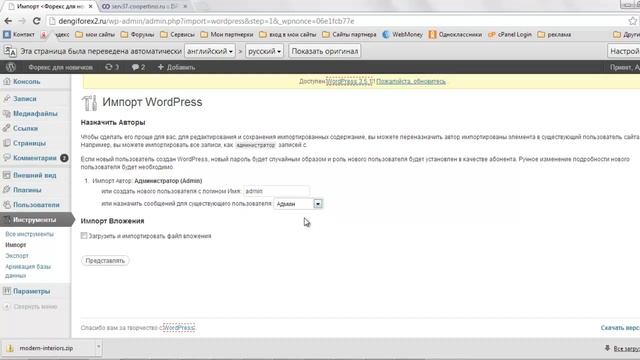Open Архивация базы данных submenu link
Viewport: 640px width, 360px height.
pyautogui.click(x=28, y=271)
